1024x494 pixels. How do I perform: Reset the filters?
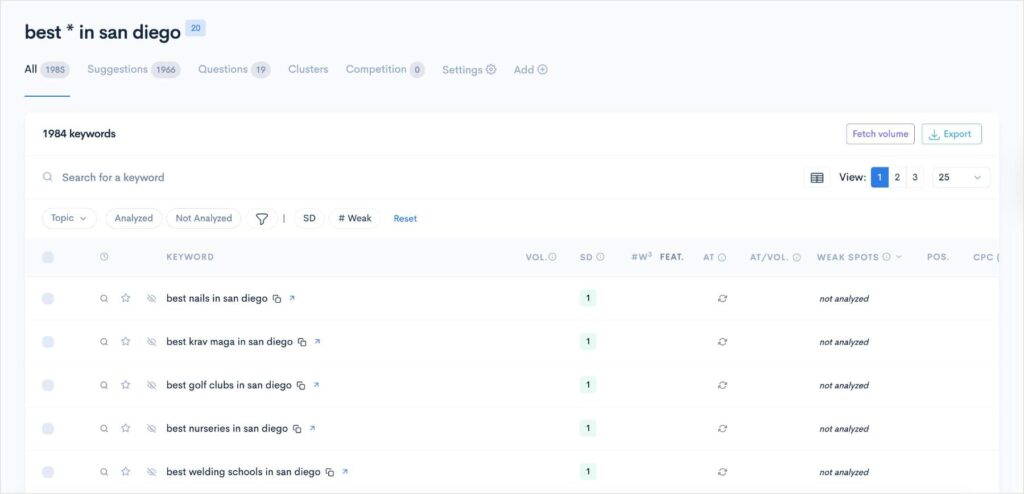pyautogui.click(x=405, y=219)
